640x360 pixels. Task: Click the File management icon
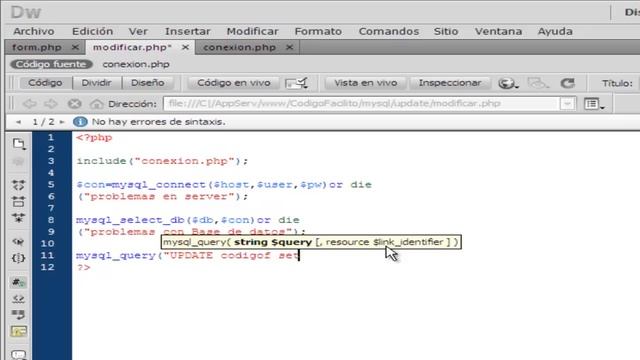pos(538,83)
